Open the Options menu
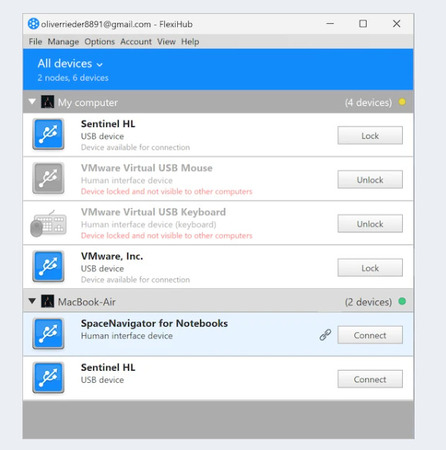This screenshot has height=450, width=446. click(100, 42)
